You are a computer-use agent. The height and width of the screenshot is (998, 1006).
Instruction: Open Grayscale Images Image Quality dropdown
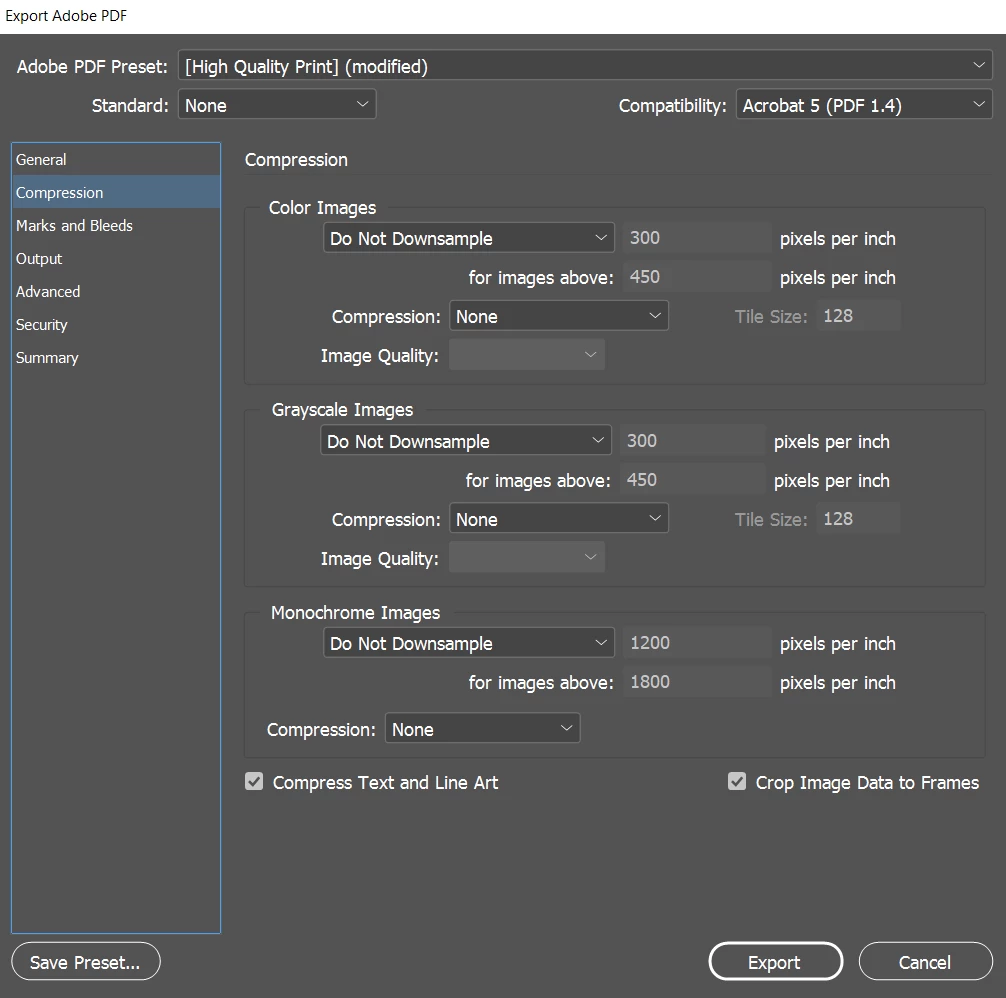point(527,557)
